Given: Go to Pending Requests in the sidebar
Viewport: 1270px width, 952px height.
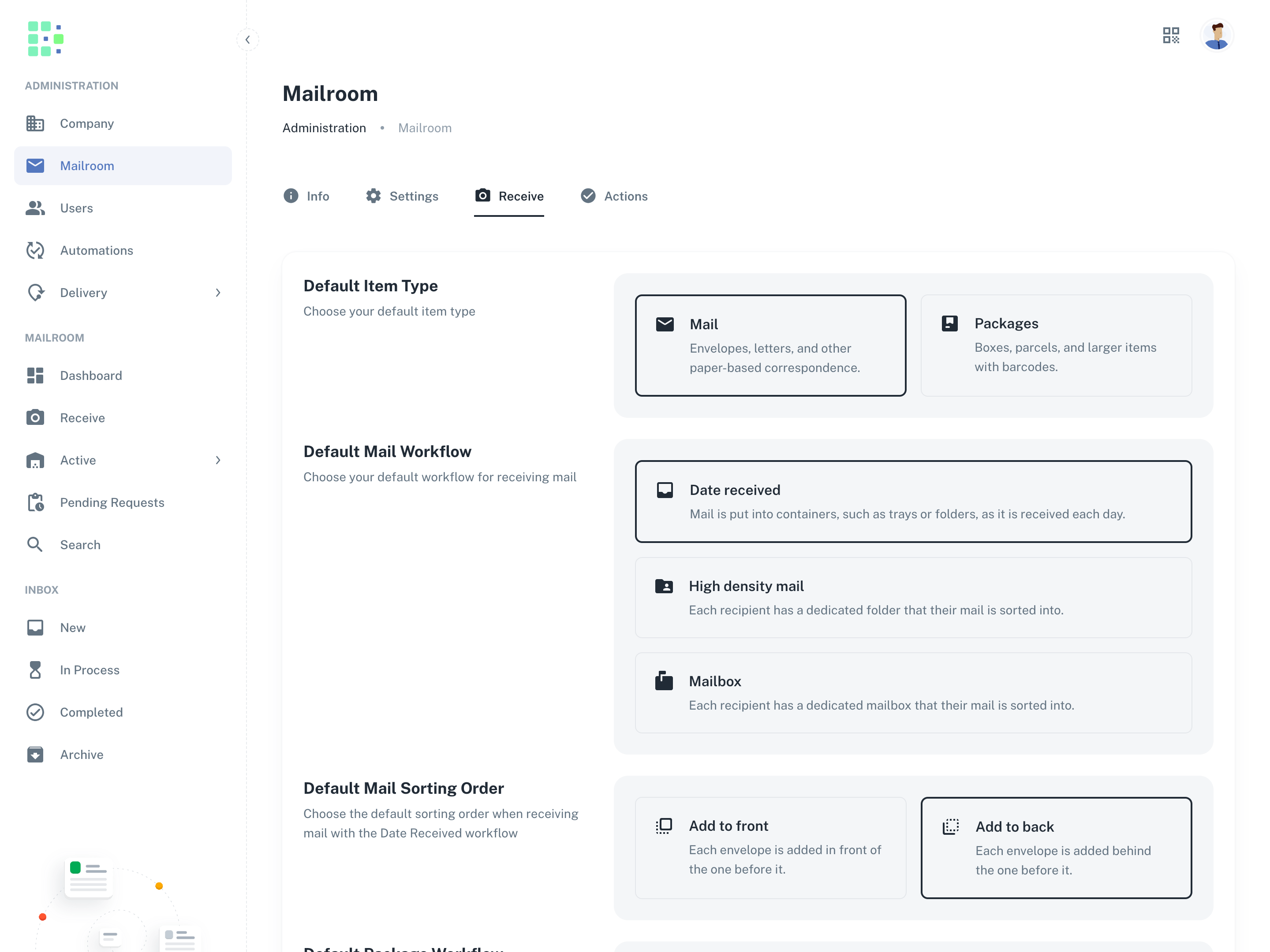Looking at the screenshot, I should coord(112,502).
